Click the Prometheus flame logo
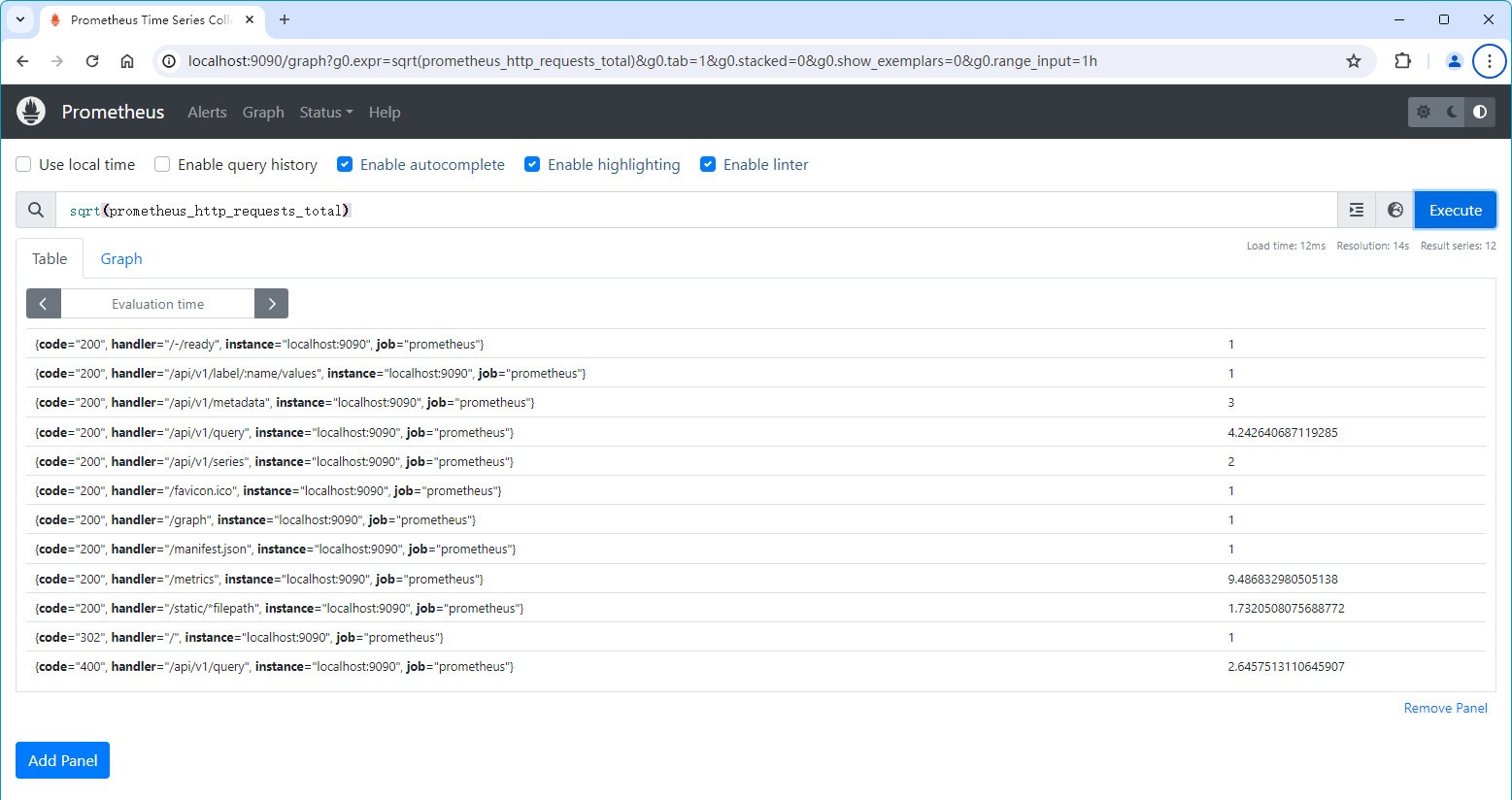The image size is (1512, 800). pyautogui.click(x=31, y=112)
